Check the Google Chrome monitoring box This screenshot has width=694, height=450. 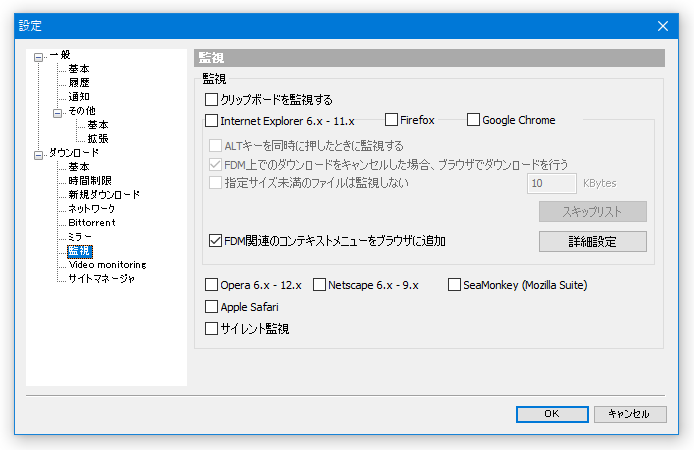473,119
